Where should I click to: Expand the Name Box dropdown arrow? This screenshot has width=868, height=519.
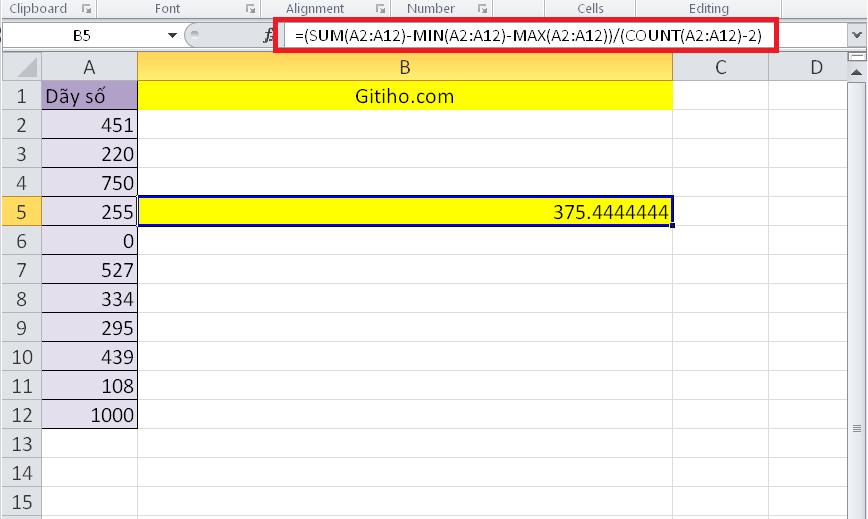point(172,35)
